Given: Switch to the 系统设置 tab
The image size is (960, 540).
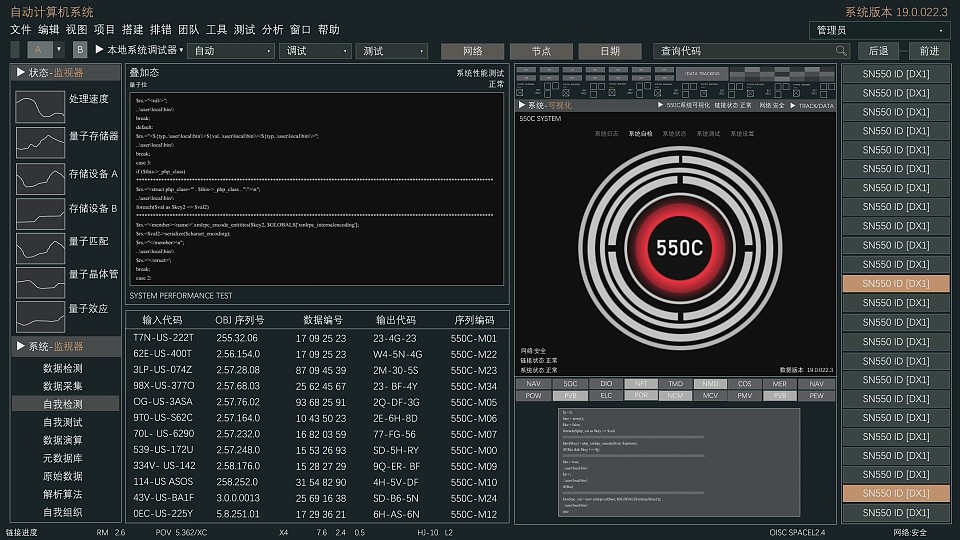Looking at the screenshot, I should click(742, 133).
